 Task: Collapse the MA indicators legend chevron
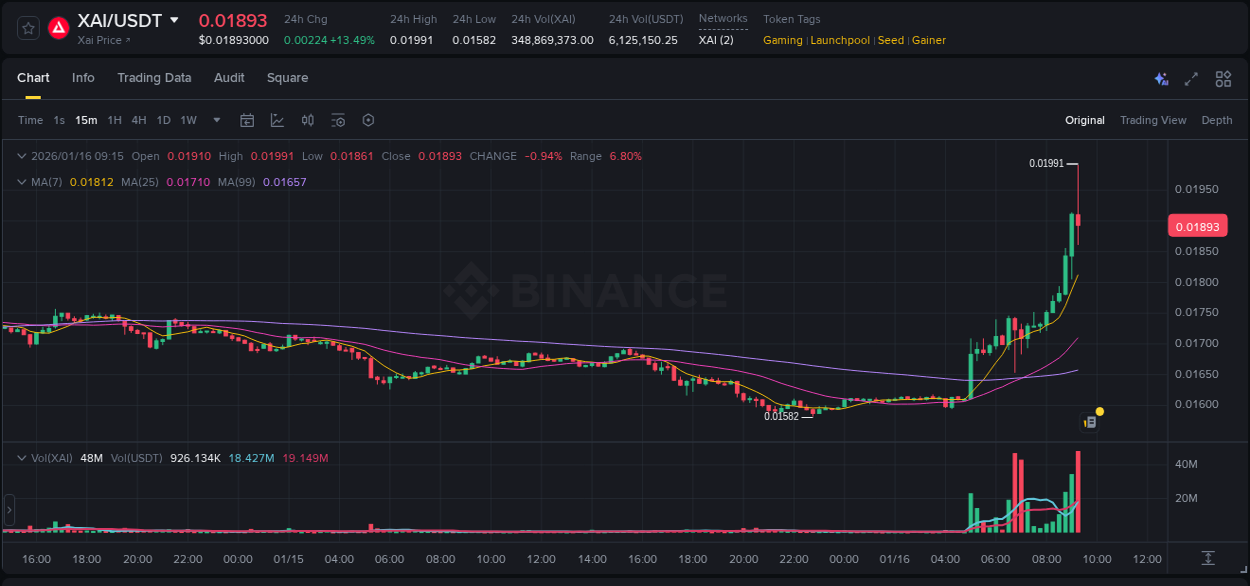[x=21, y=182]
